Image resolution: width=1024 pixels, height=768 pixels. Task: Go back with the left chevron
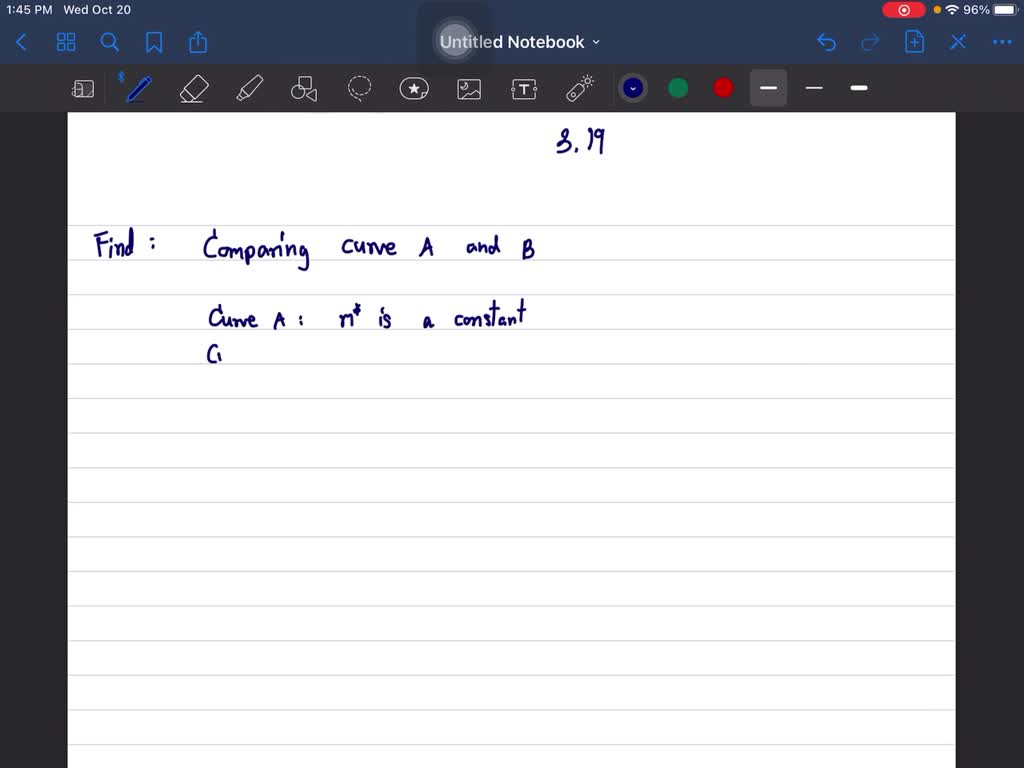point(22,42)
